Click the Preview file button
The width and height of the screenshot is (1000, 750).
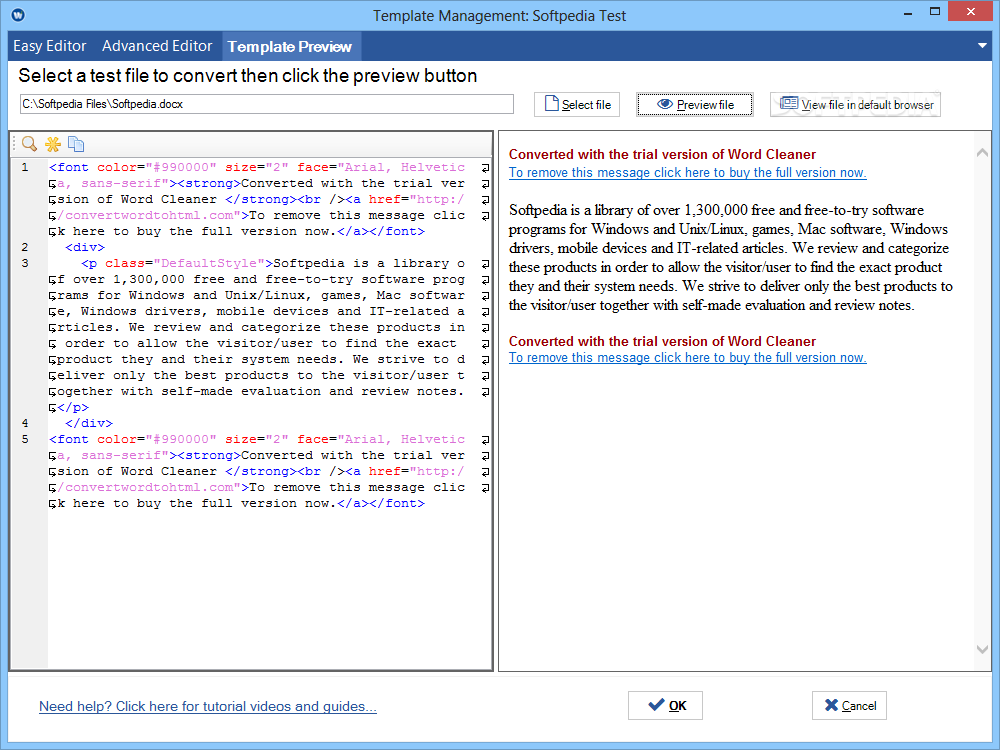pyautogui.click(x=695, y=105)
